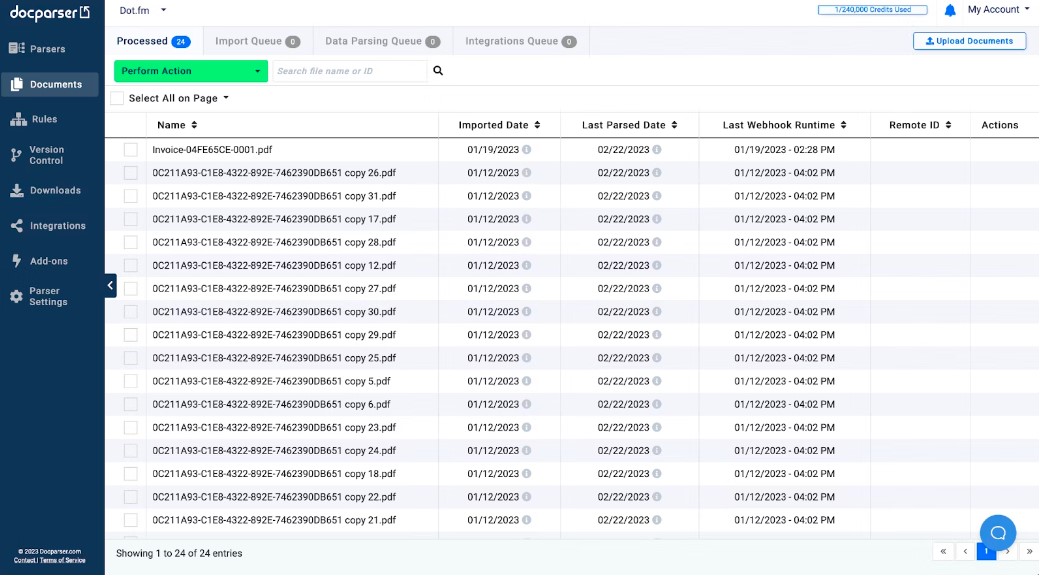Screen dimensions: 1041x578
Task: Show import info icon for copy 12.pdf
Action: [x=526, y=265]
